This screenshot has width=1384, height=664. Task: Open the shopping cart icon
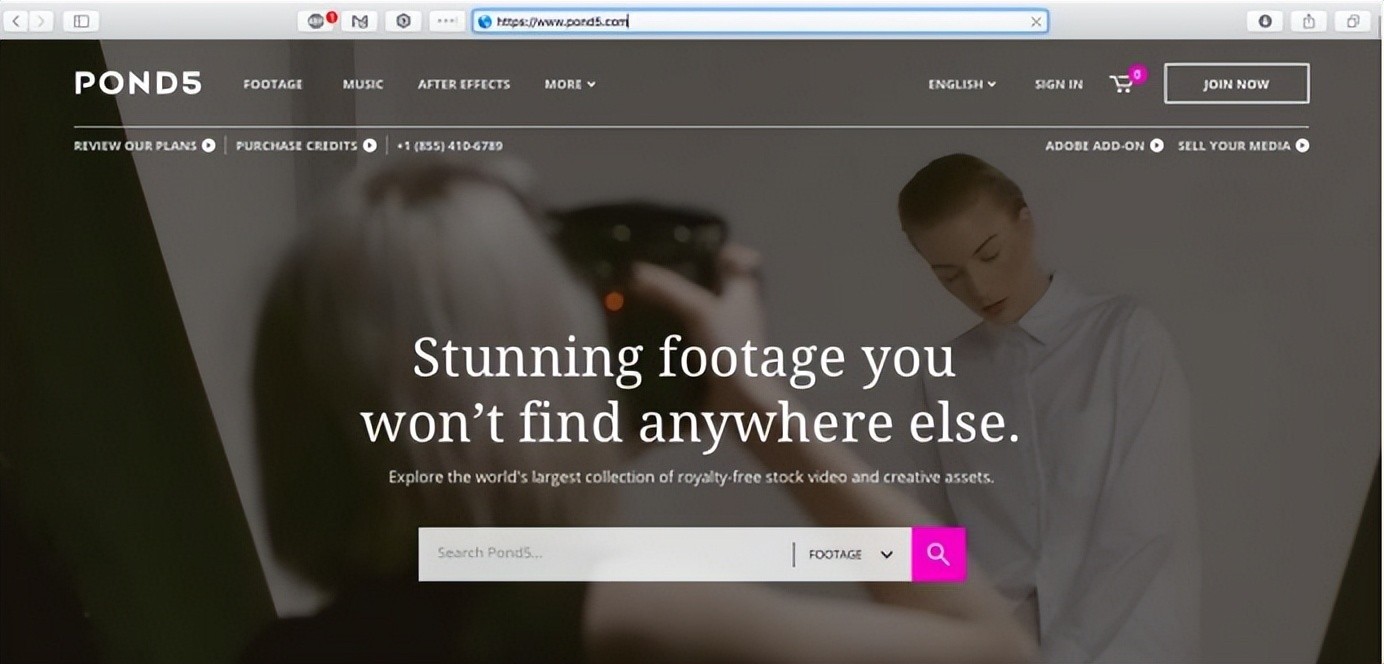pyautogui.click(x=1122, y=84)
